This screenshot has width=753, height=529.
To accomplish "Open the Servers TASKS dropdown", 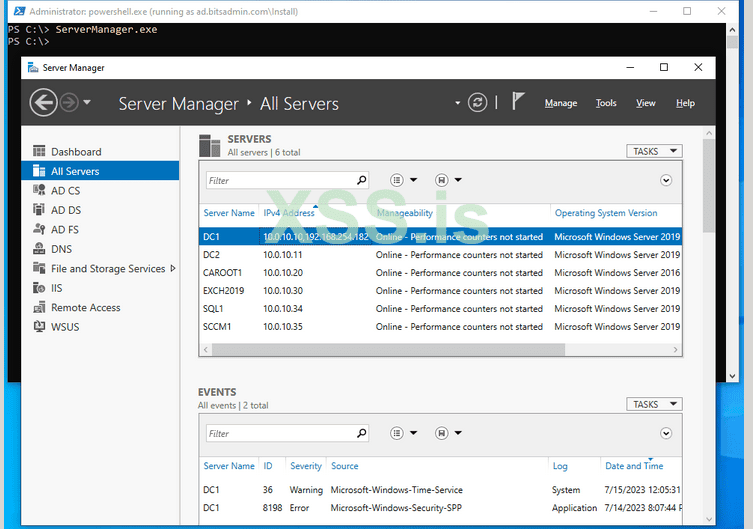I will 654,151.
